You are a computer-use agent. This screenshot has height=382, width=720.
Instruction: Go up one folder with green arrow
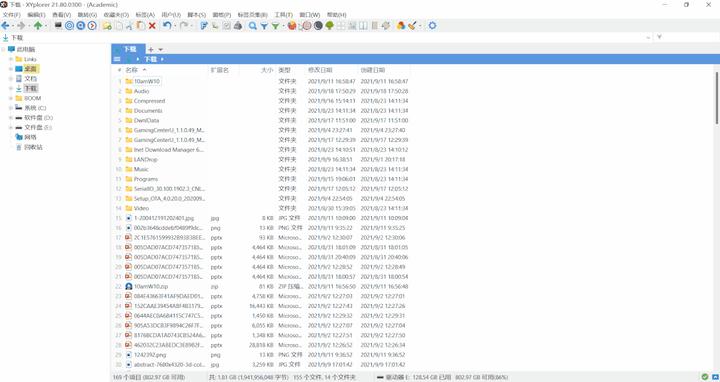tap(38, 26)
